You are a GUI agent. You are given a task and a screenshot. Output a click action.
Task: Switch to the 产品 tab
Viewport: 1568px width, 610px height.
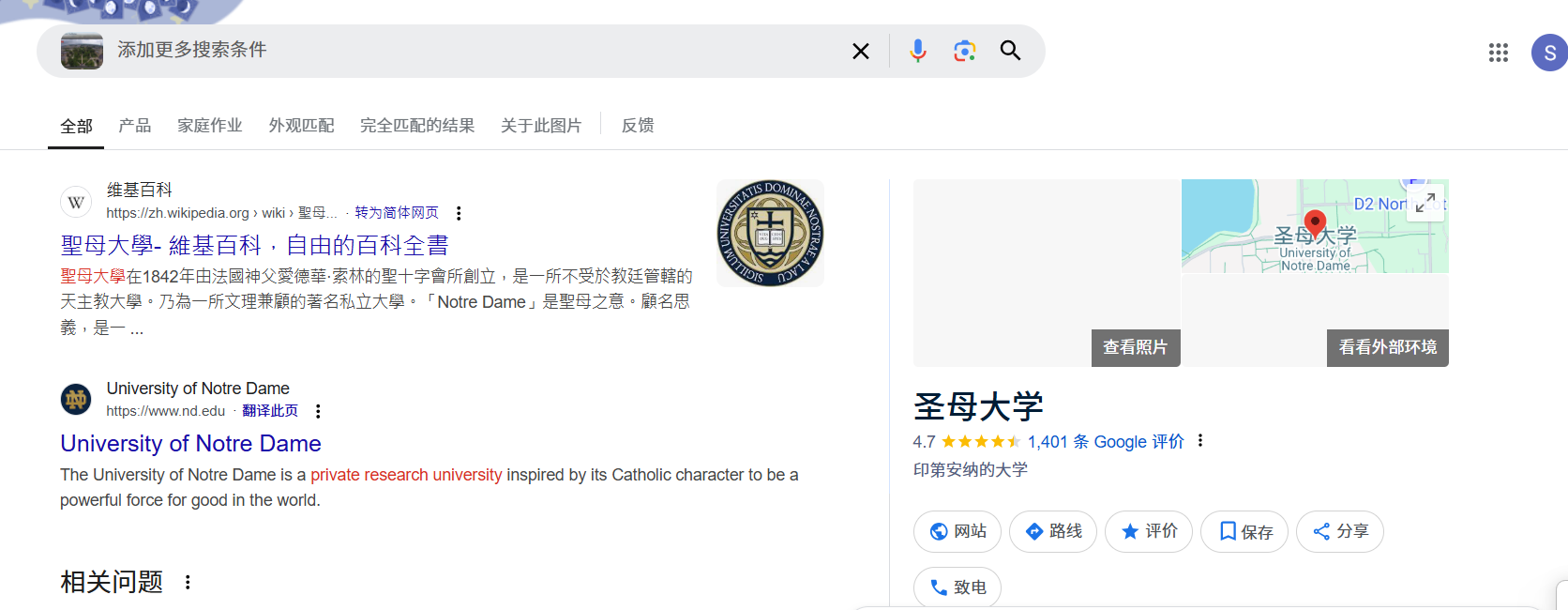click(135, 126)
